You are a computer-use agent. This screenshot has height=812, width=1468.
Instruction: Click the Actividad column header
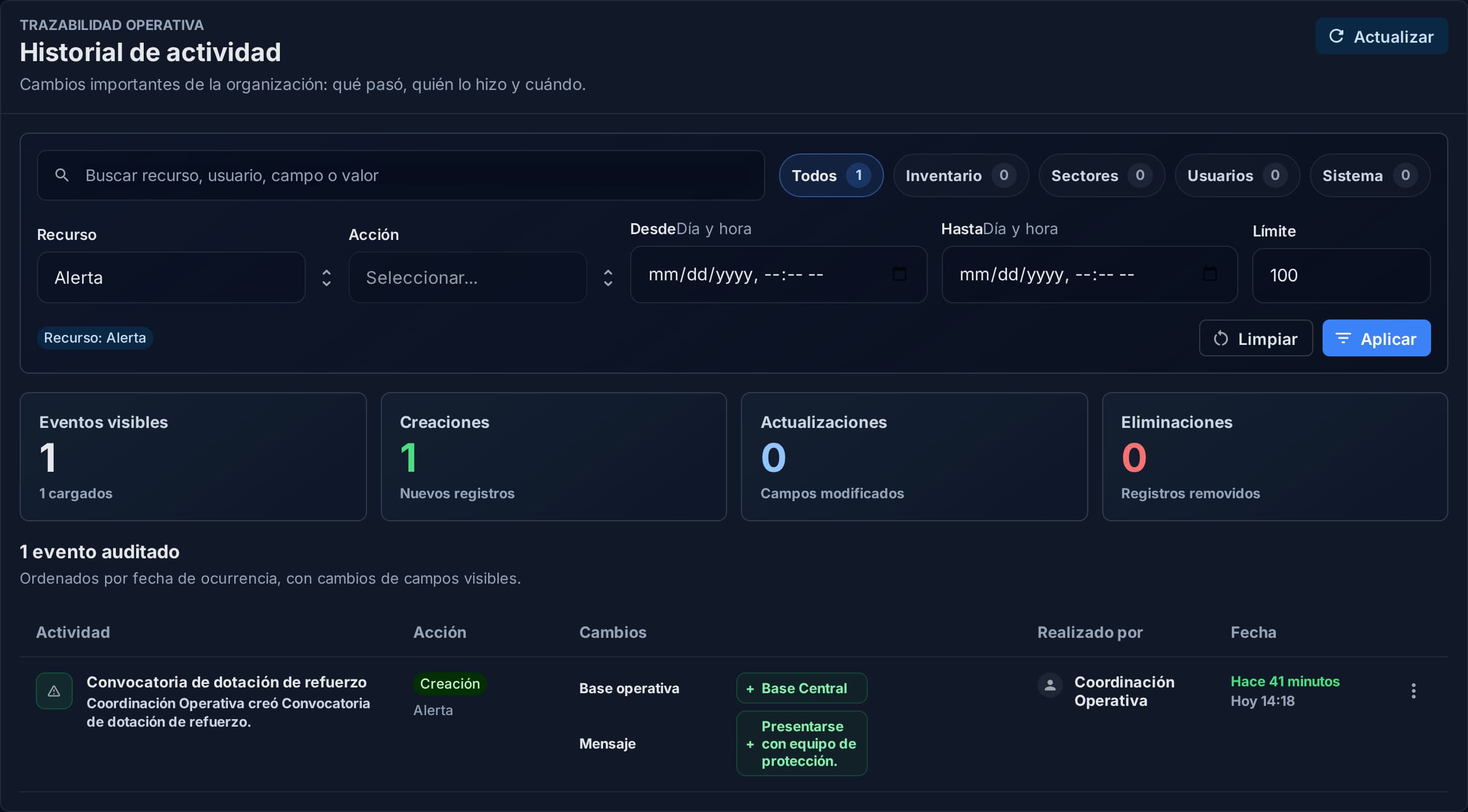tap(73, 632)
